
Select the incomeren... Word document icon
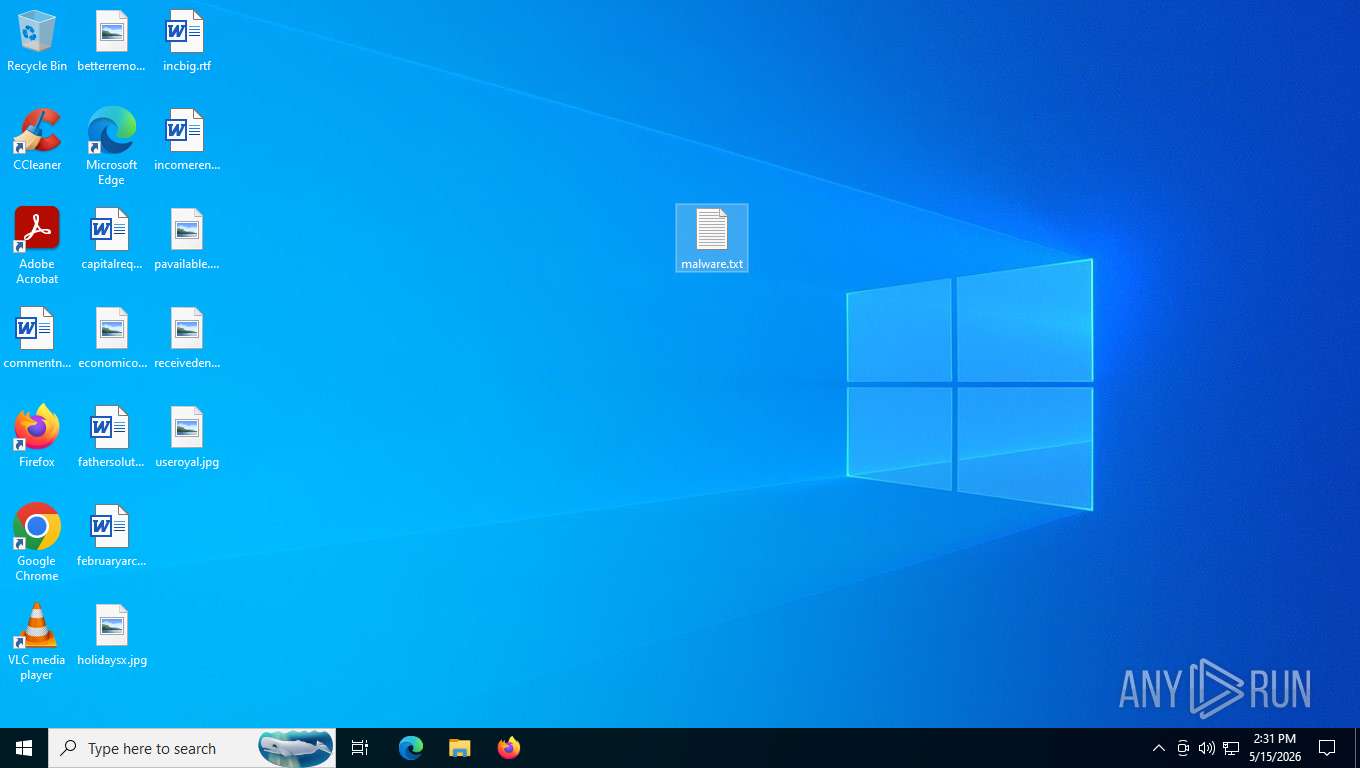(187, 140)
